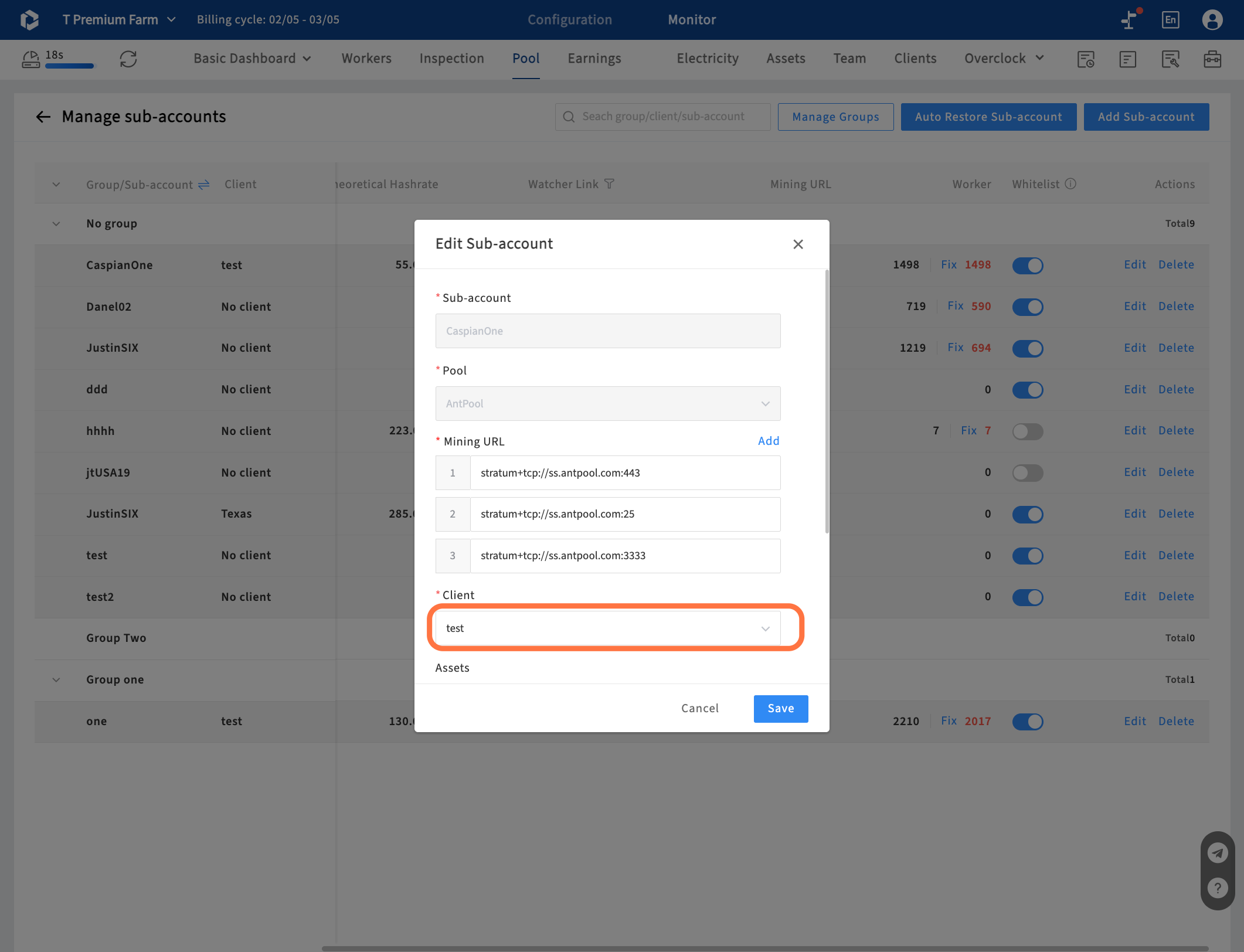
Task: Click the Whitelist info icon
Action: click(x=1070, y=184)
